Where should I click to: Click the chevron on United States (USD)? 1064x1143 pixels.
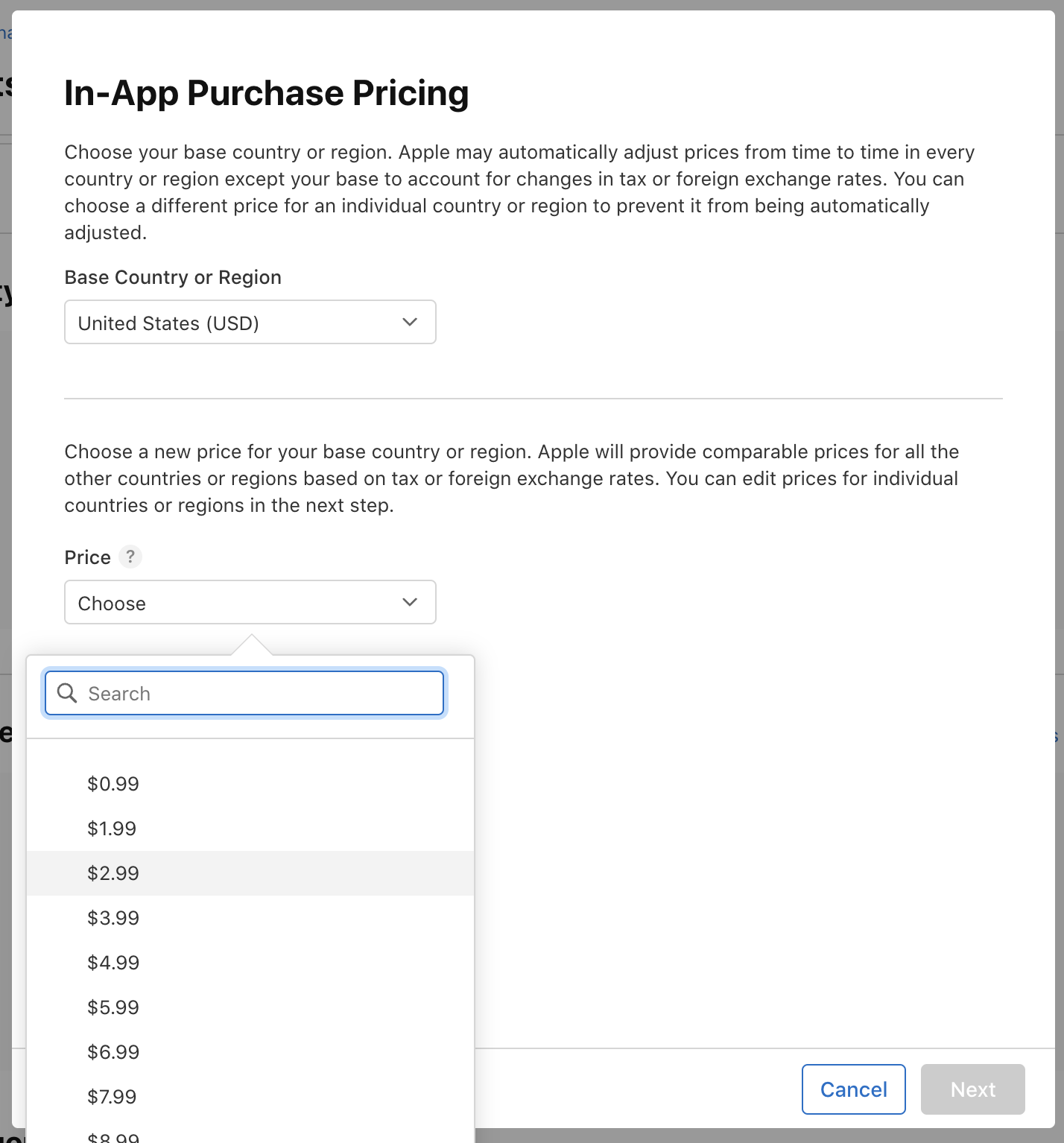point(410,322)
